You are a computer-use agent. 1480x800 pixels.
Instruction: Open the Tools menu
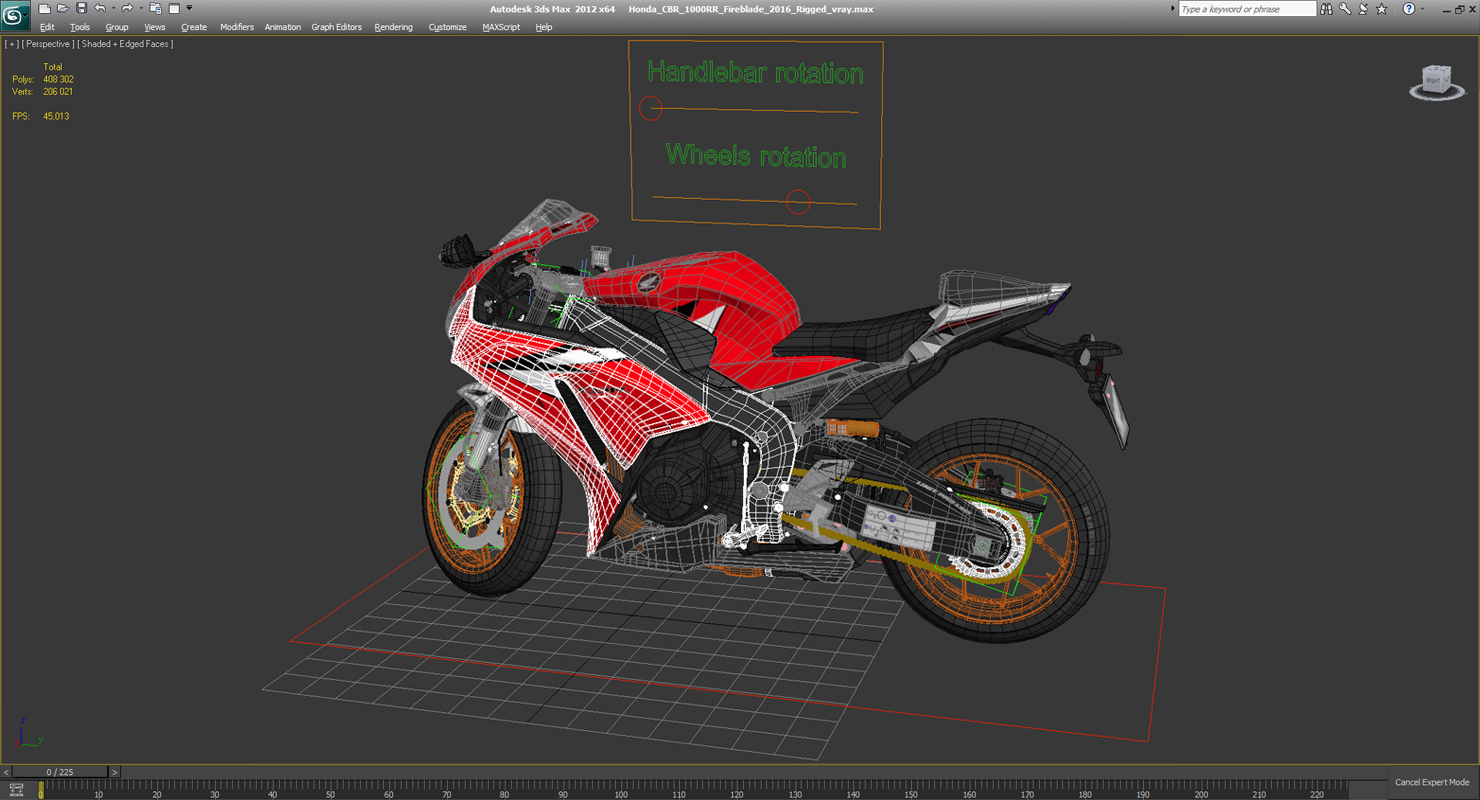coord(80,27)
